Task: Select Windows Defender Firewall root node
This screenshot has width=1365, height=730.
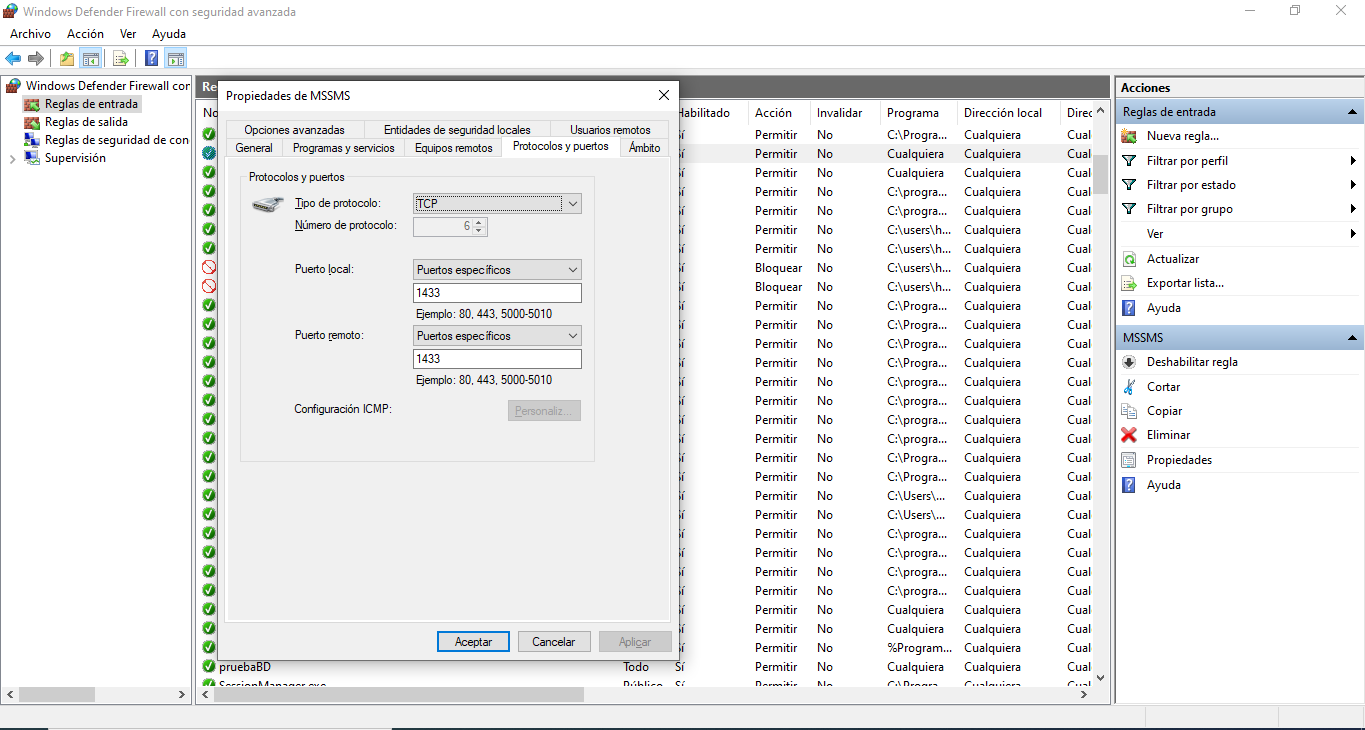Action: pyautogui.click(x=107, y=86)
